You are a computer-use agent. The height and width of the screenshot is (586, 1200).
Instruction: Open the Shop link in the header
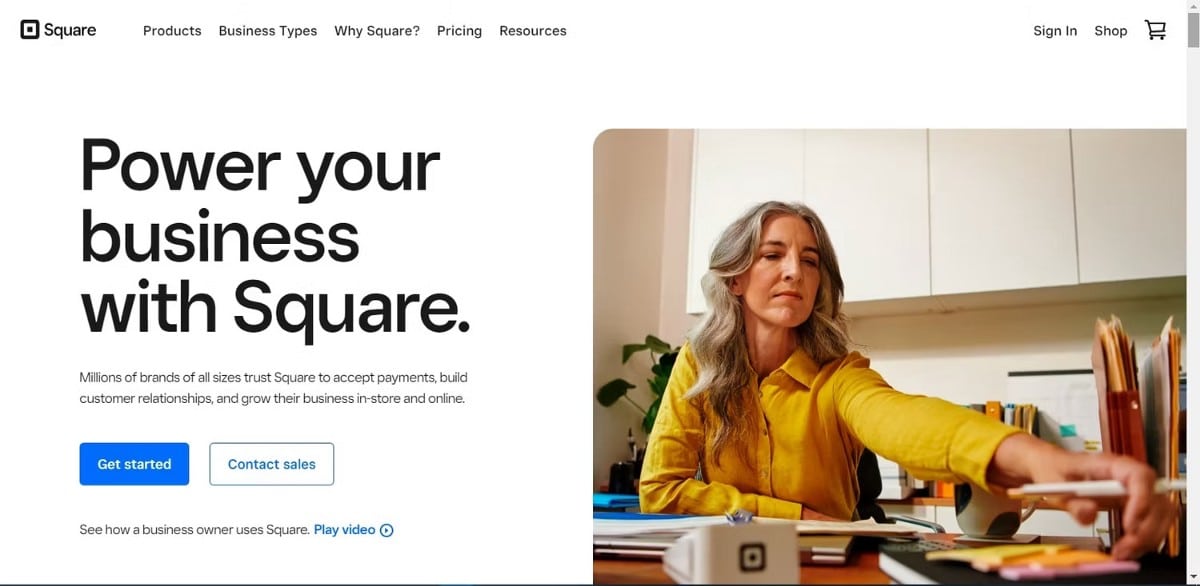tap(1110, 31)
